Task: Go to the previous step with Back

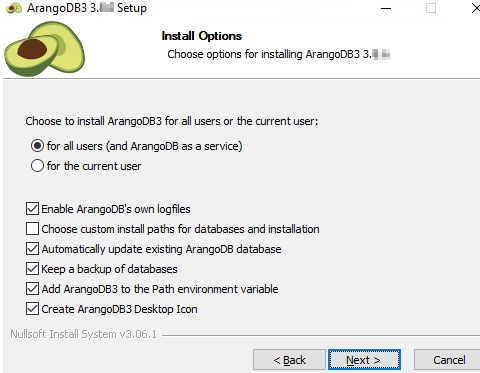Action: [x=289, y=360]
